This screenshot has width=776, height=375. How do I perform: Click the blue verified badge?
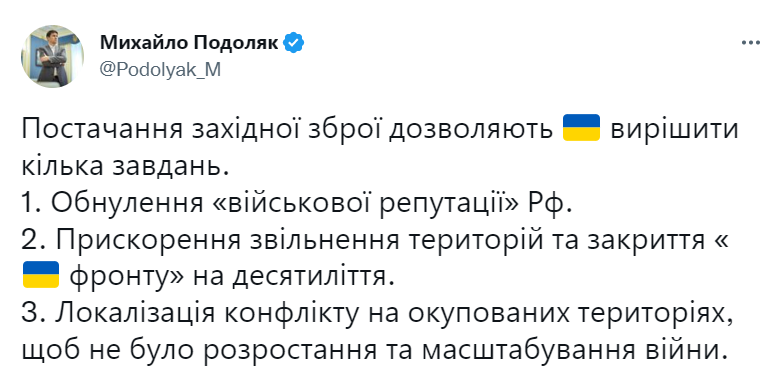point(293,44)
